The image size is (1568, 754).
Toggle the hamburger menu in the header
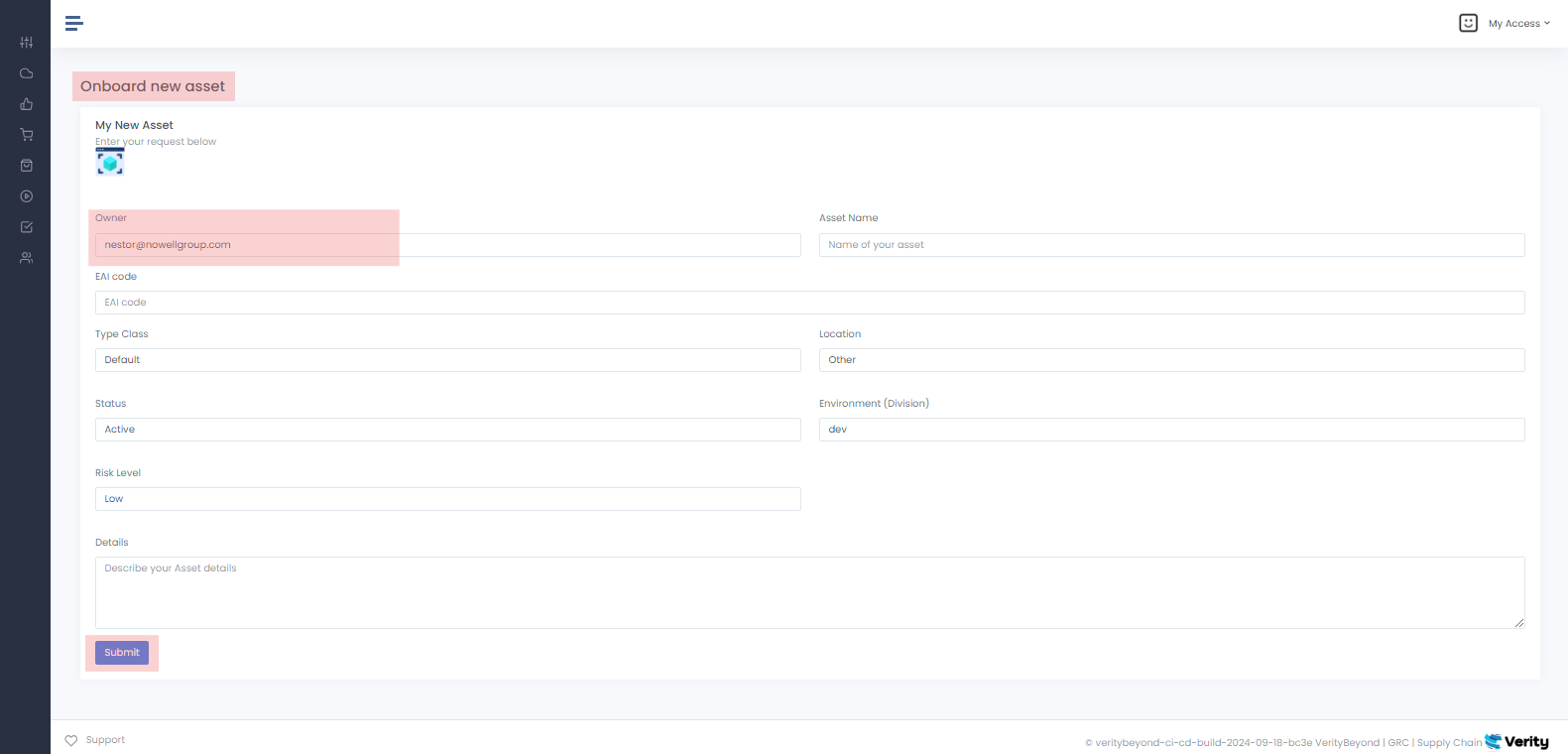tap(73, 23)
